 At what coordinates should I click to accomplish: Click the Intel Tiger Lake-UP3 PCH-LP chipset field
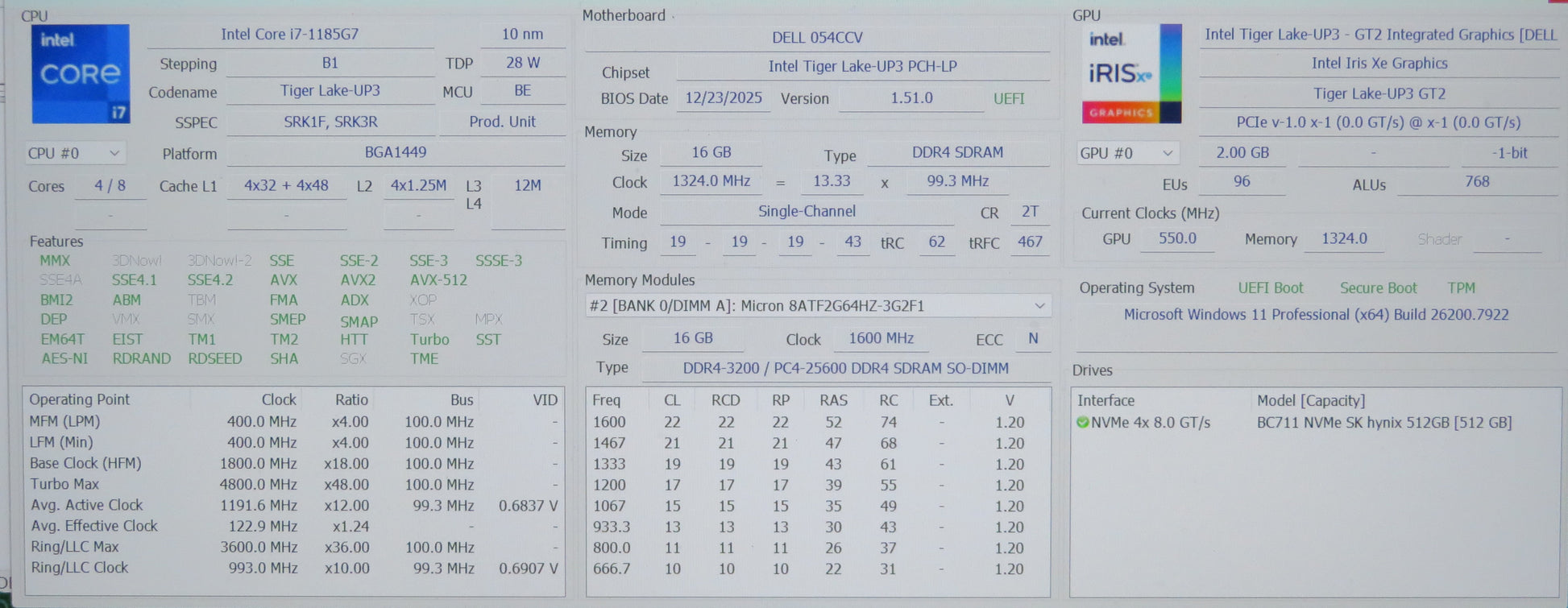tap(862, 67)
